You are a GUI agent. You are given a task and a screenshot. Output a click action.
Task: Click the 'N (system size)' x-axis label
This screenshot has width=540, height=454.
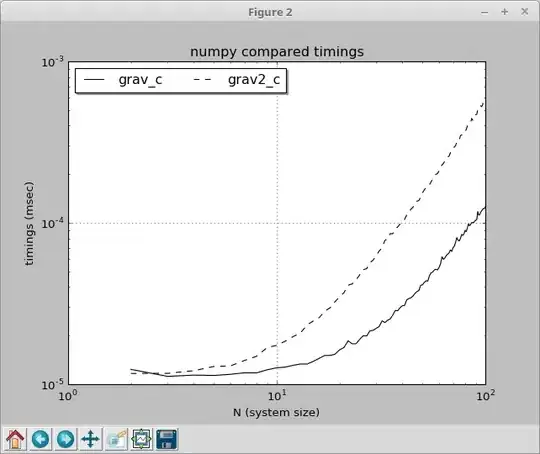pyautogui.click(x=276, y=412)
